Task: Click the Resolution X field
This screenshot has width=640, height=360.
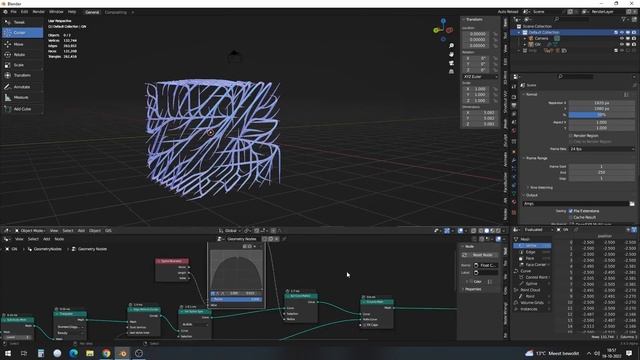Action: [602, 103]
